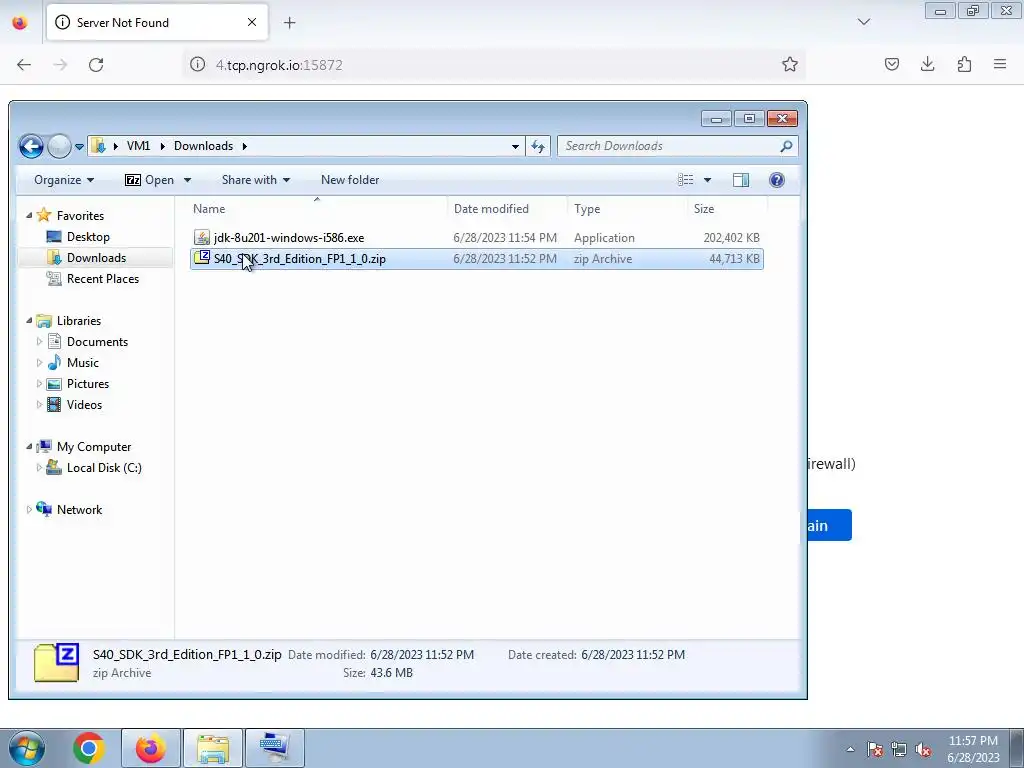Open Local Disk (C:)
The image size is (1024, 768).
pos(104,468)
